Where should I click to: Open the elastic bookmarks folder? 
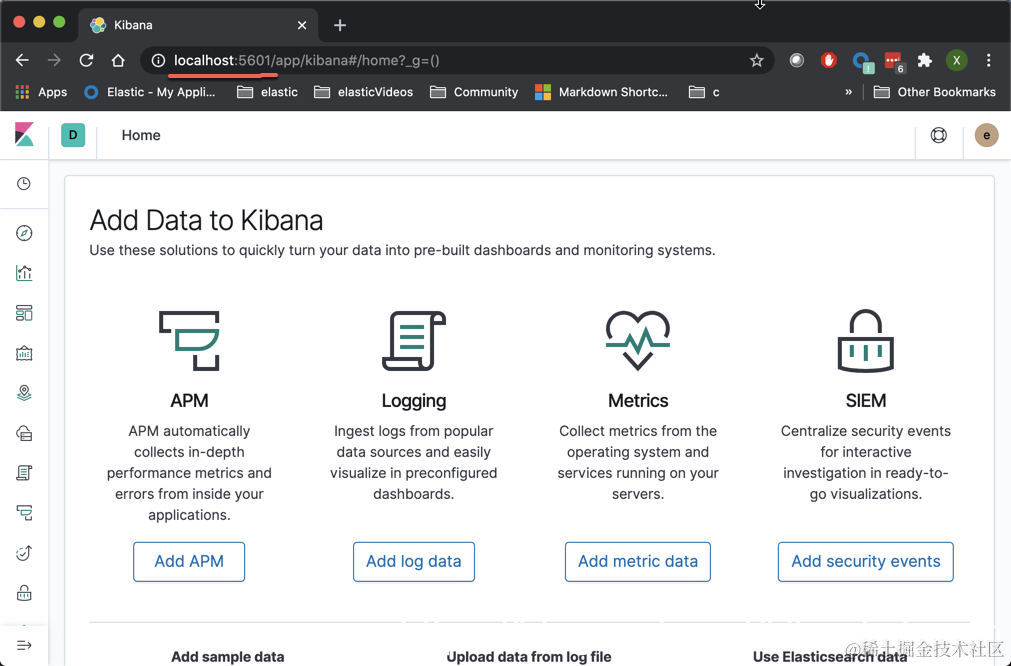pos(267,92)
